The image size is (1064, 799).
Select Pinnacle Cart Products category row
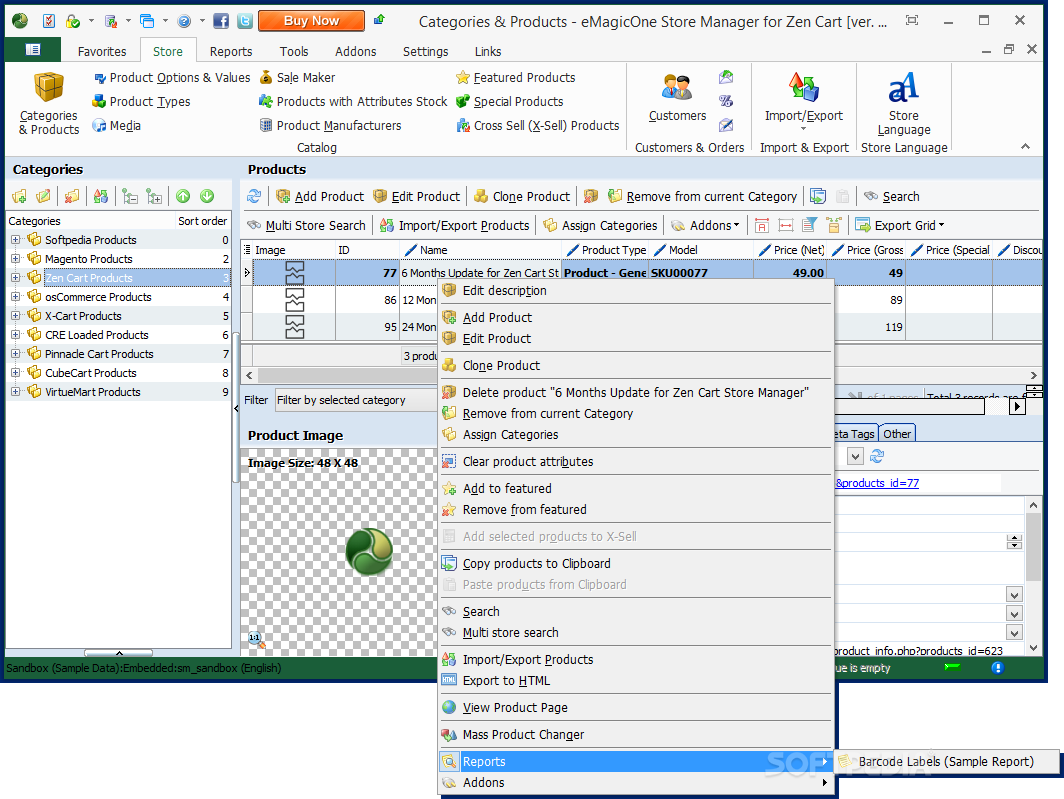pyautogui.click(x=119, y=354)
